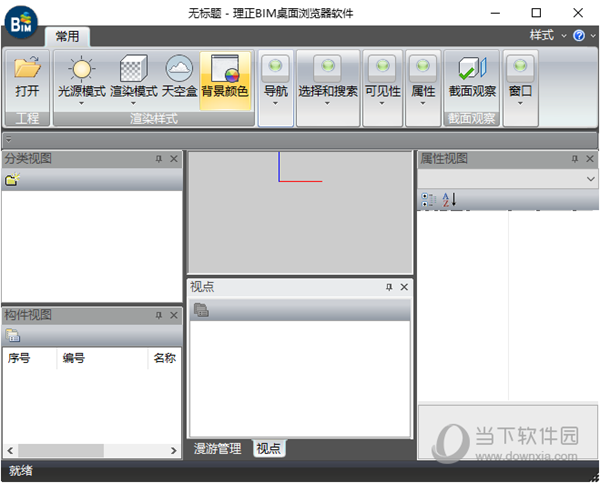Open the 窗口 window group button

(520, 88)
